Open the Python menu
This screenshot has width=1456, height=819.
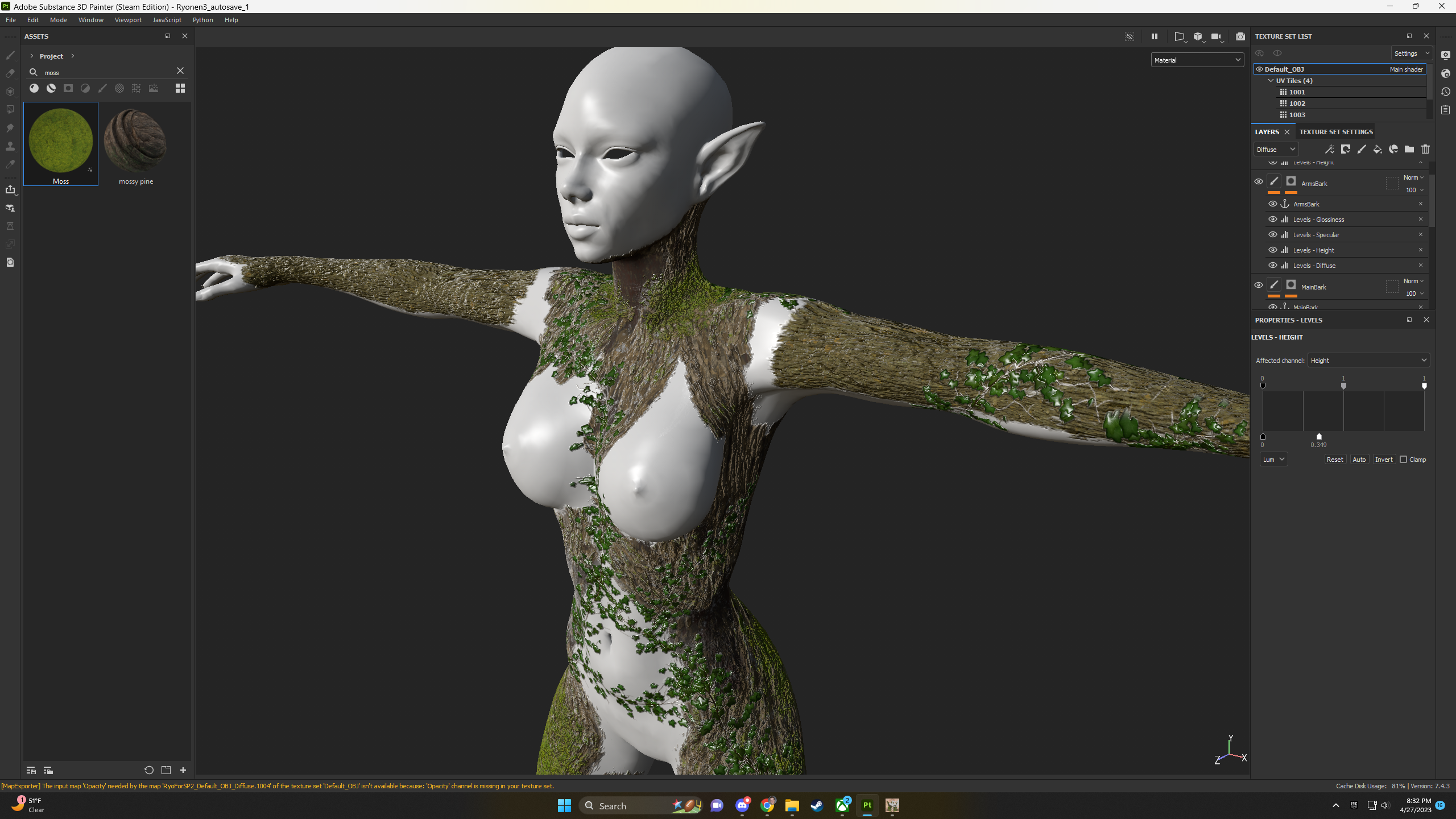point(202,20)
